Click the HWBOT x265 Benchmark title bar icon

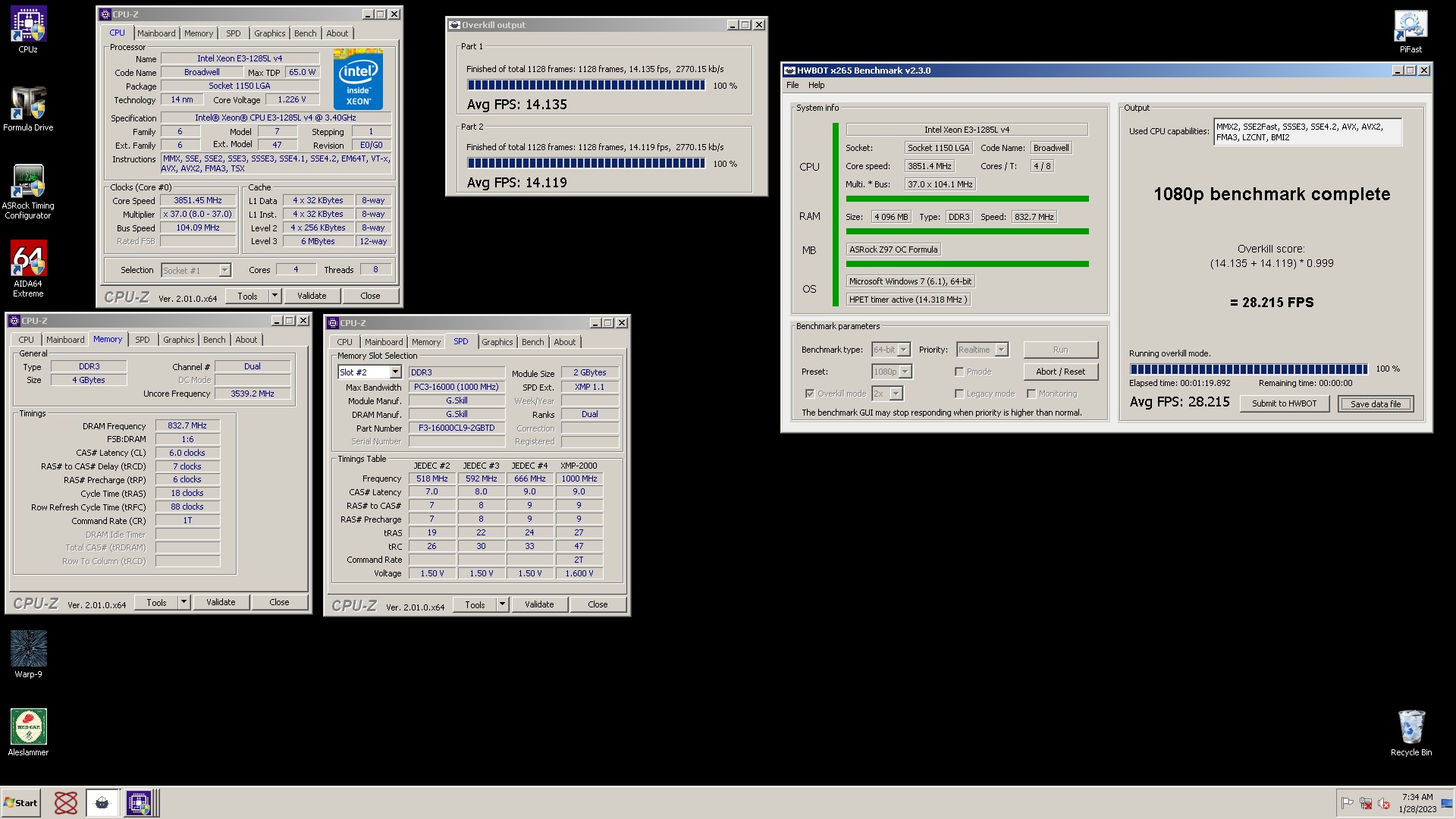pyautogui.click(x=789, y=71)
